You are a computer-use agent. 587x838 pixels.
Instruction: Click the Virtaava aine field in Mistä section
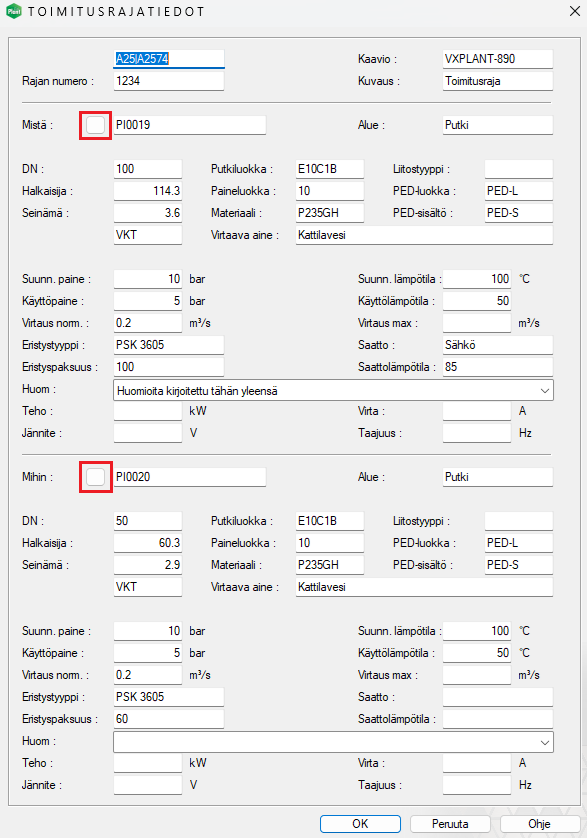pyautogui.click(x=424, y=235)
